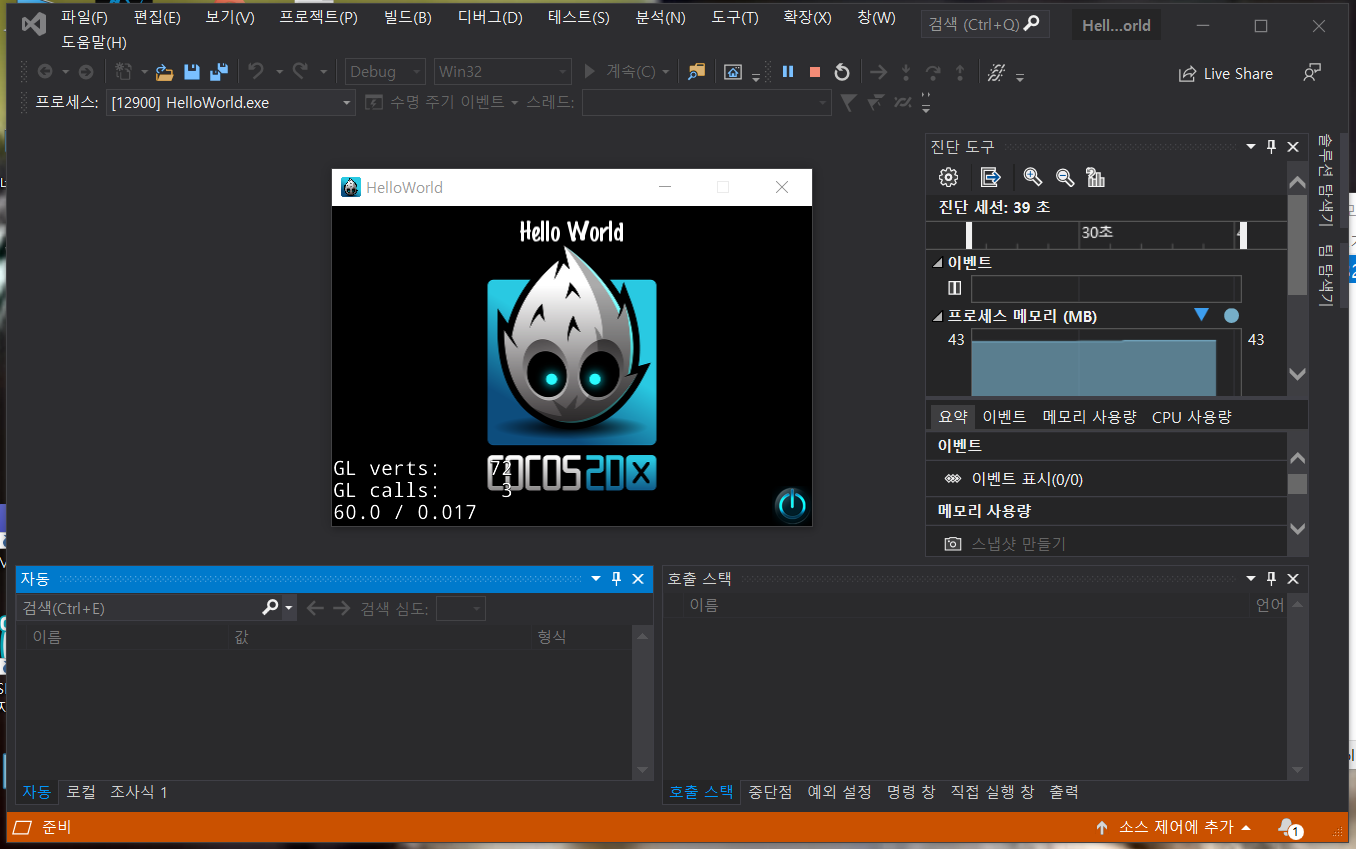The height and width of the screenshot is (849, 1356).
Task: Open diagnostic tools settings gear
Action: 948,177
